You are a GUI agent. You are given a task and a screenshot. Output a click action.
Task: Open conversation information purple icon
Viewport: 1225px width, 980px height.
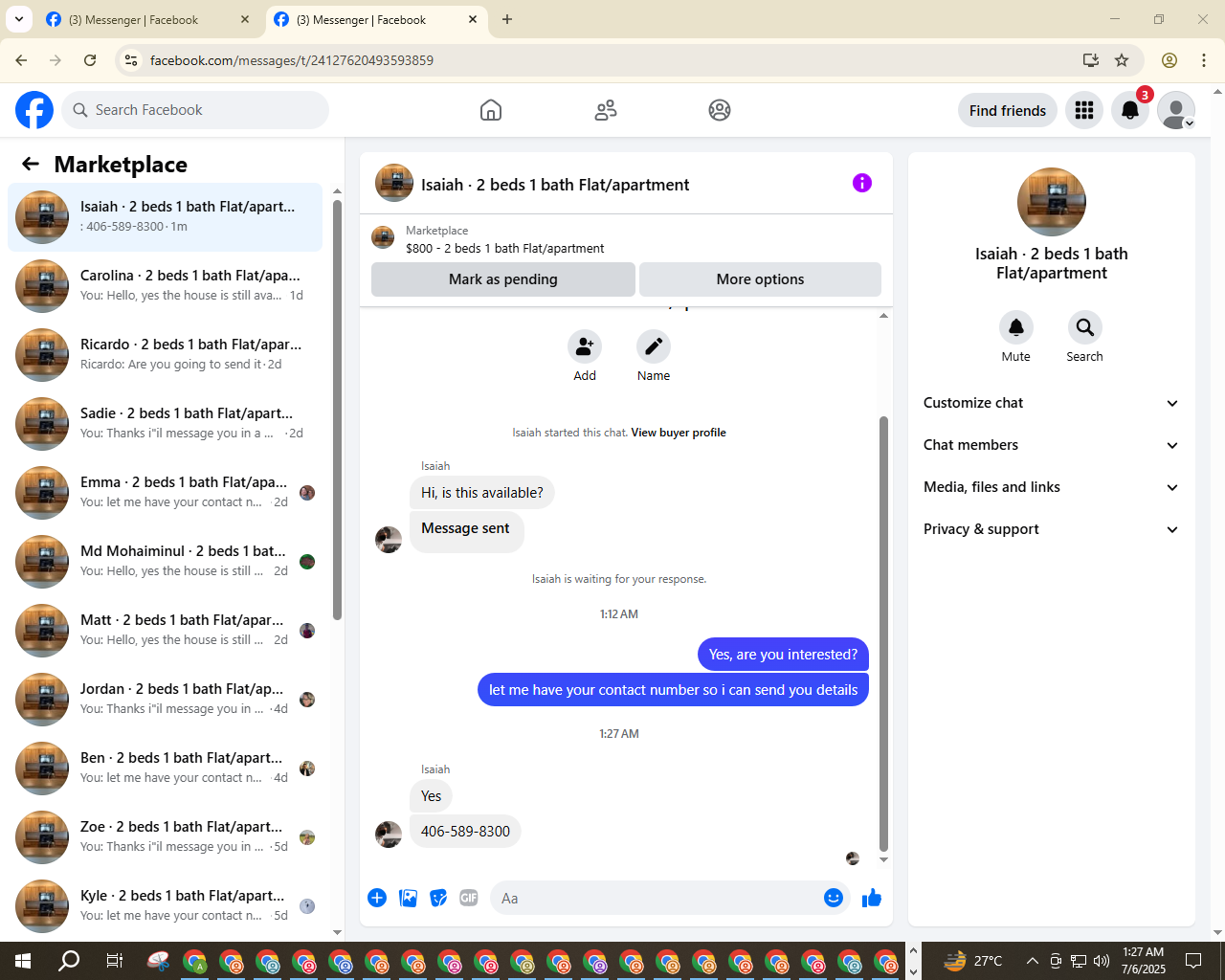pyautogui.click(x=862, y=183)
